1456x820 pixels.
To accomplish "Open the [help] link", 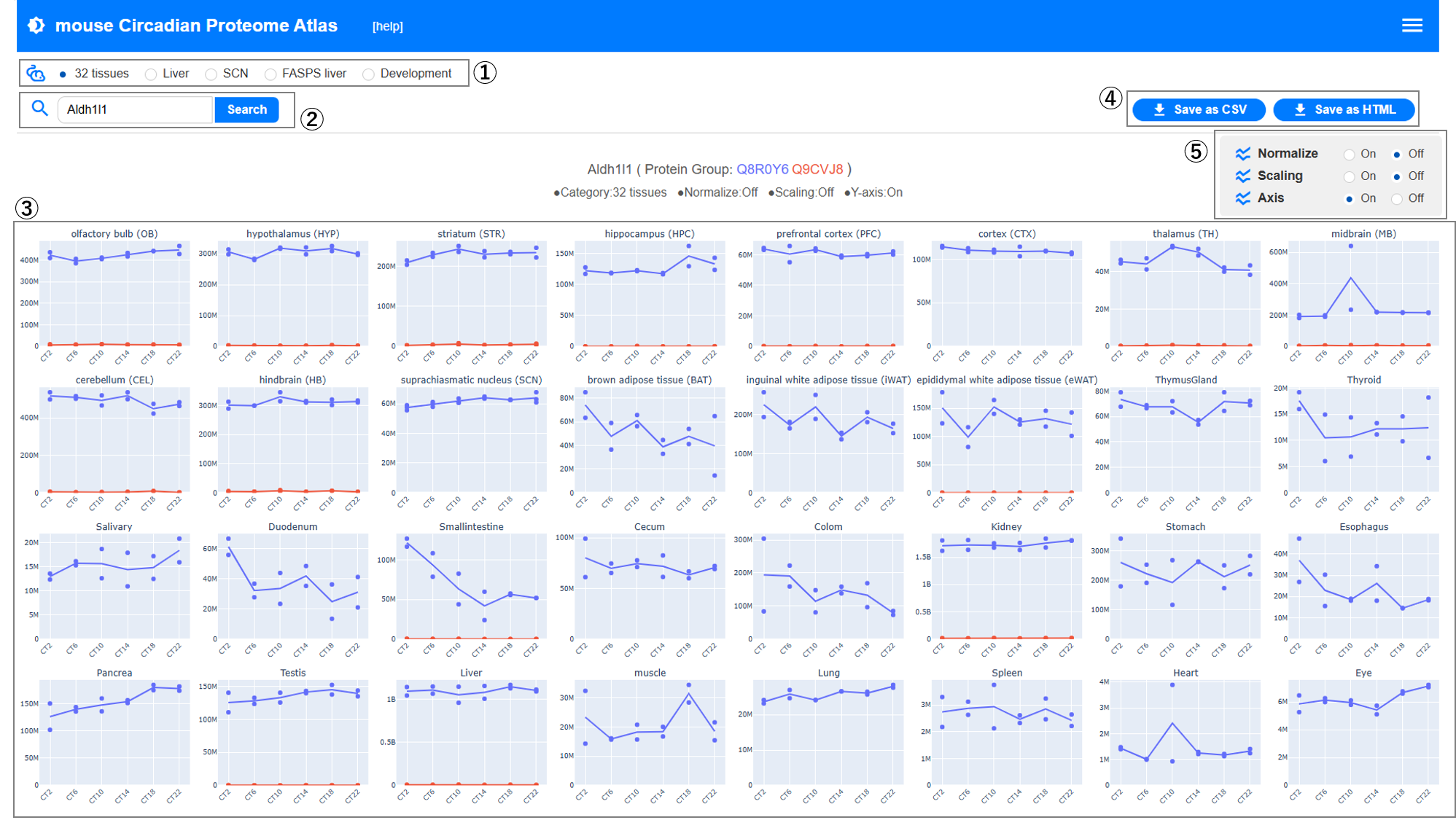I will pyautogui.click(x=387, y=26).
